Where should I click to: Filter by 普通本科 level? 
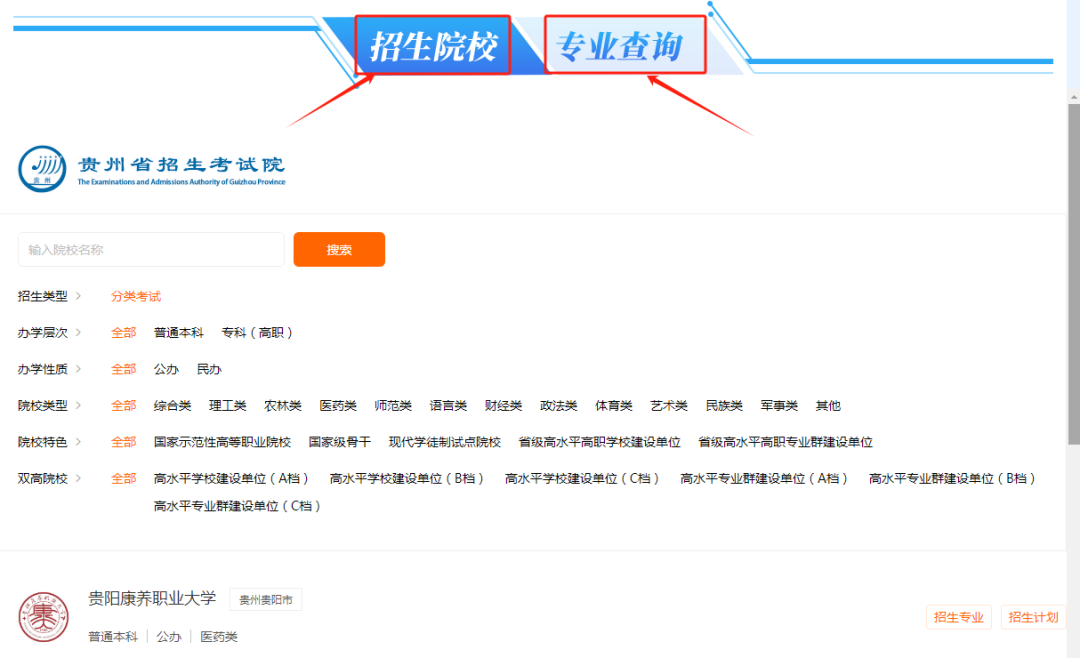pyautogui.click(x=178, y=332)
